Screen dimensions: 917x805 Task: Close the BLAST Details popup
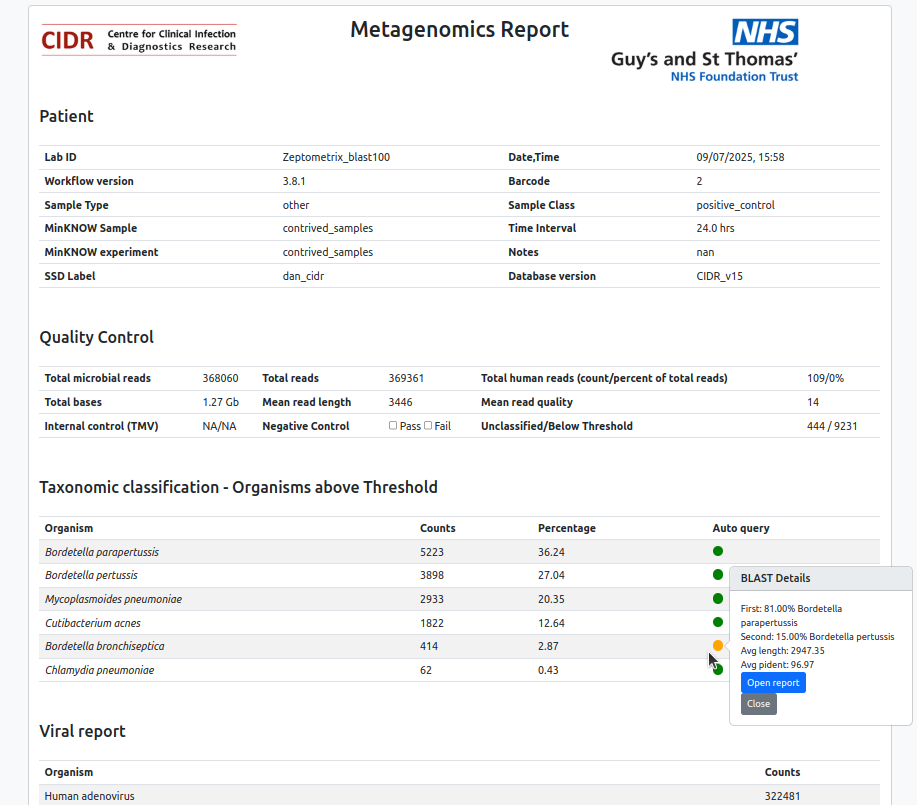click(x=758, y=704)
